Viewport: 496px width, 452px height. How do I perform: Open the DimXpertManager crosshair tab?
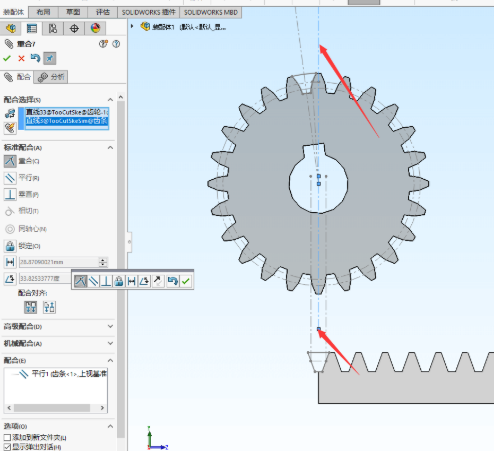[74, 28]
